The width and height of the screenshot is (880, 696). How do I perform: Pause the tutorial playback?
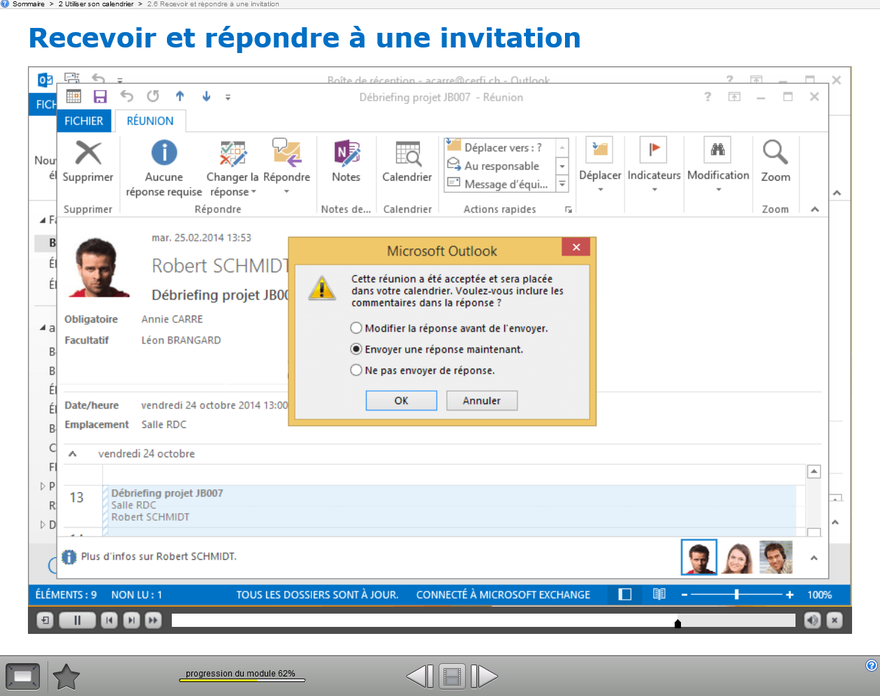click(x=77, y=621)
